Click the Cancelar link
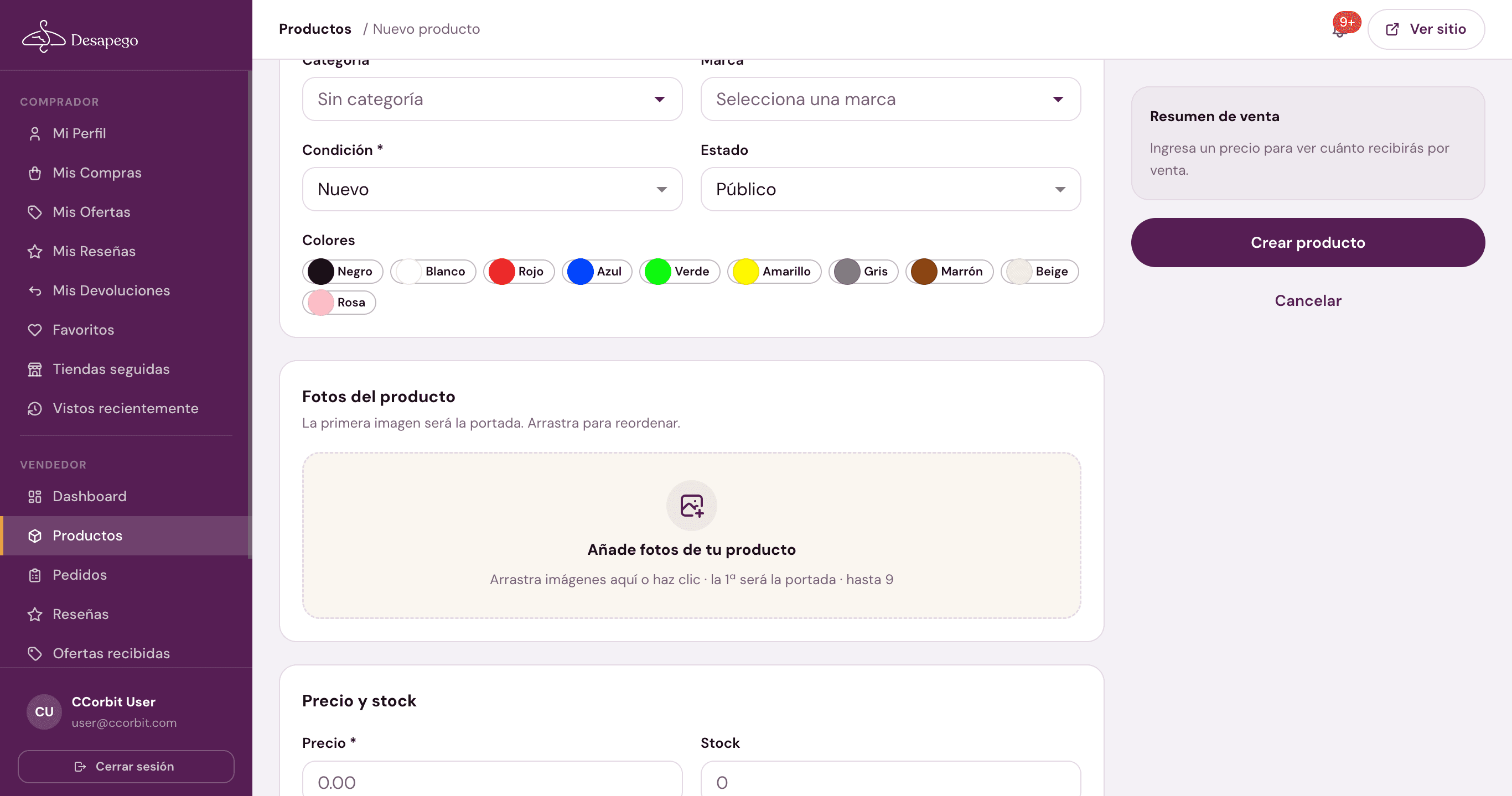The image size is (1512, 796). [1308, 300]
